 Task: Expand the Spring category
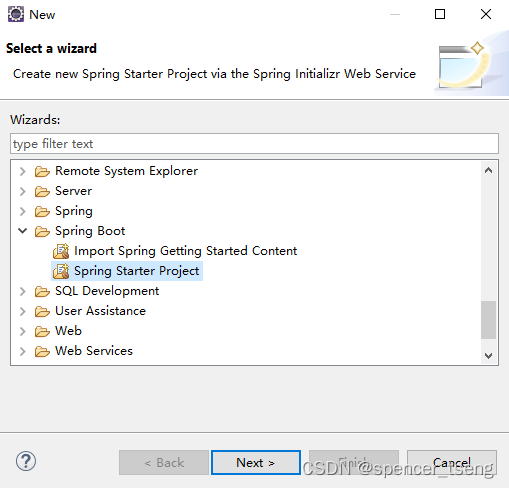[x=22, y=211]
